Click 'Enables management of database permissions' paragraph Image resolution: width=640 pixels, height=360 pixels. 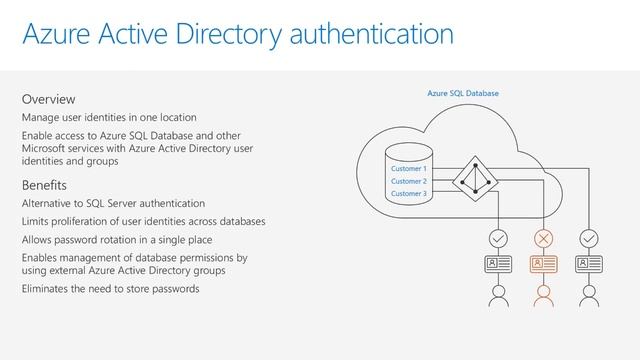tap(135, 264)
